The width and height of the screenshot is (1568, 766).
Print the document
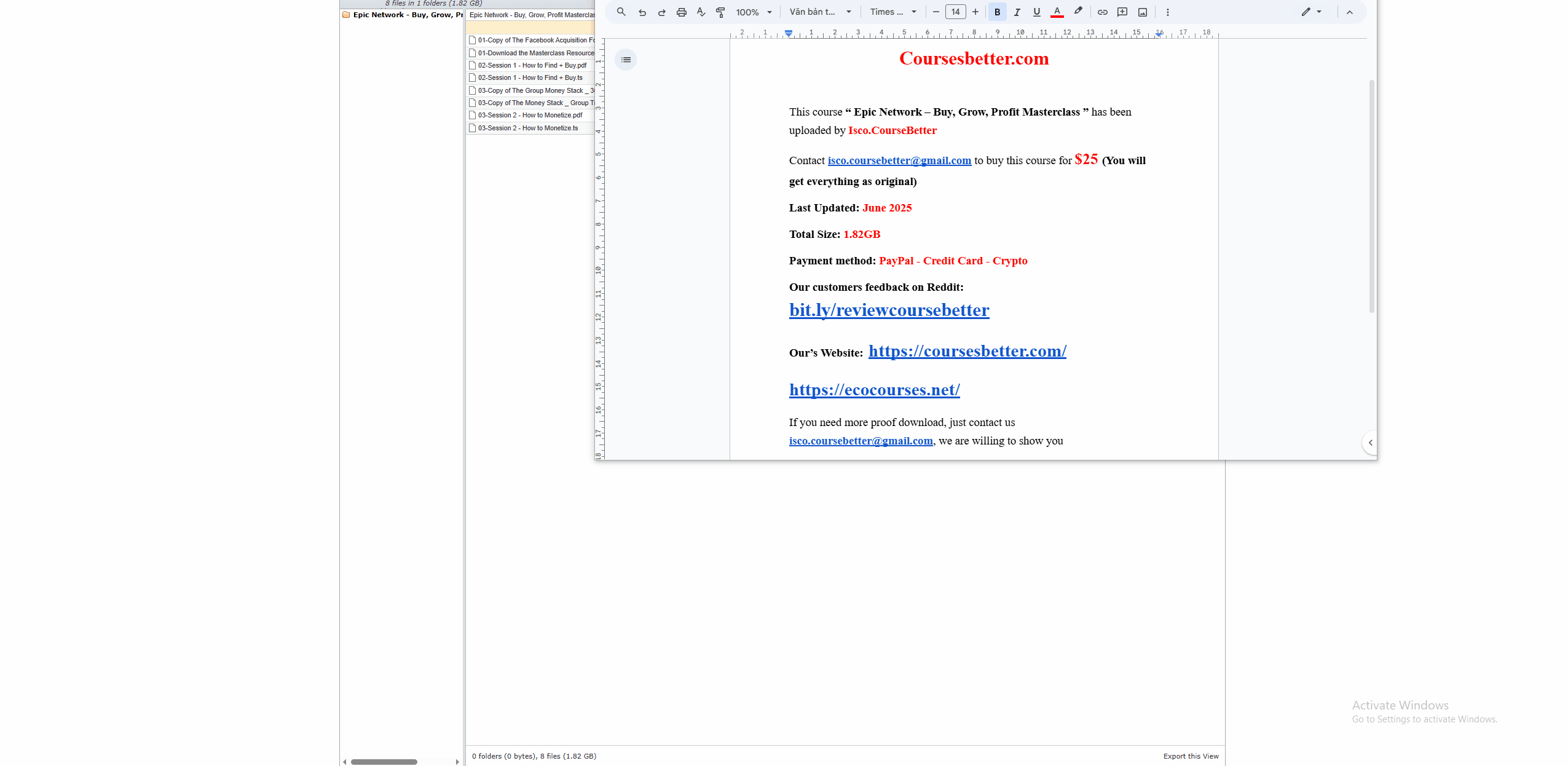pyautogui.click(x=681, y=12)
